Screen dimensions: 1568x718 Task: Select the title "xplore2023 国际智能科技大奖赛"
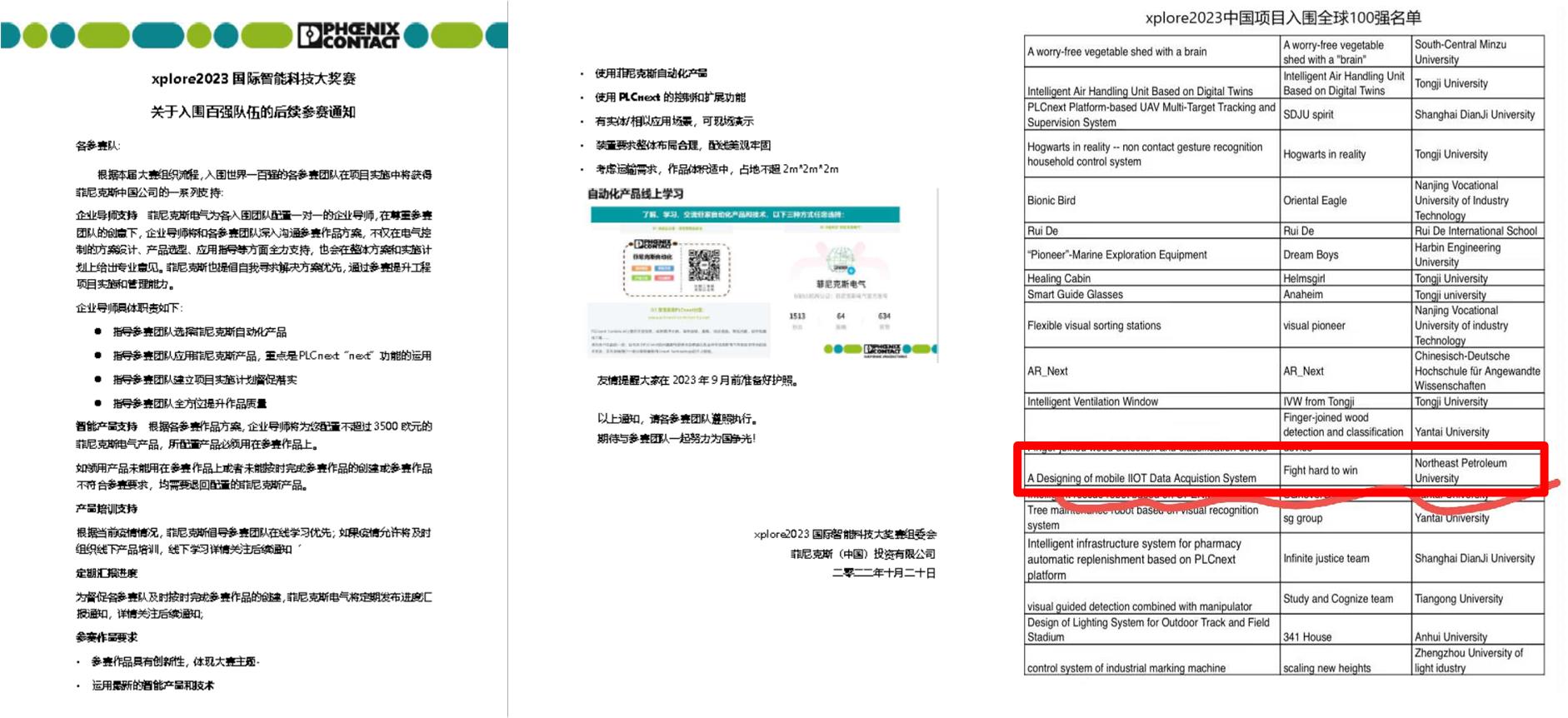click(253, 78)
